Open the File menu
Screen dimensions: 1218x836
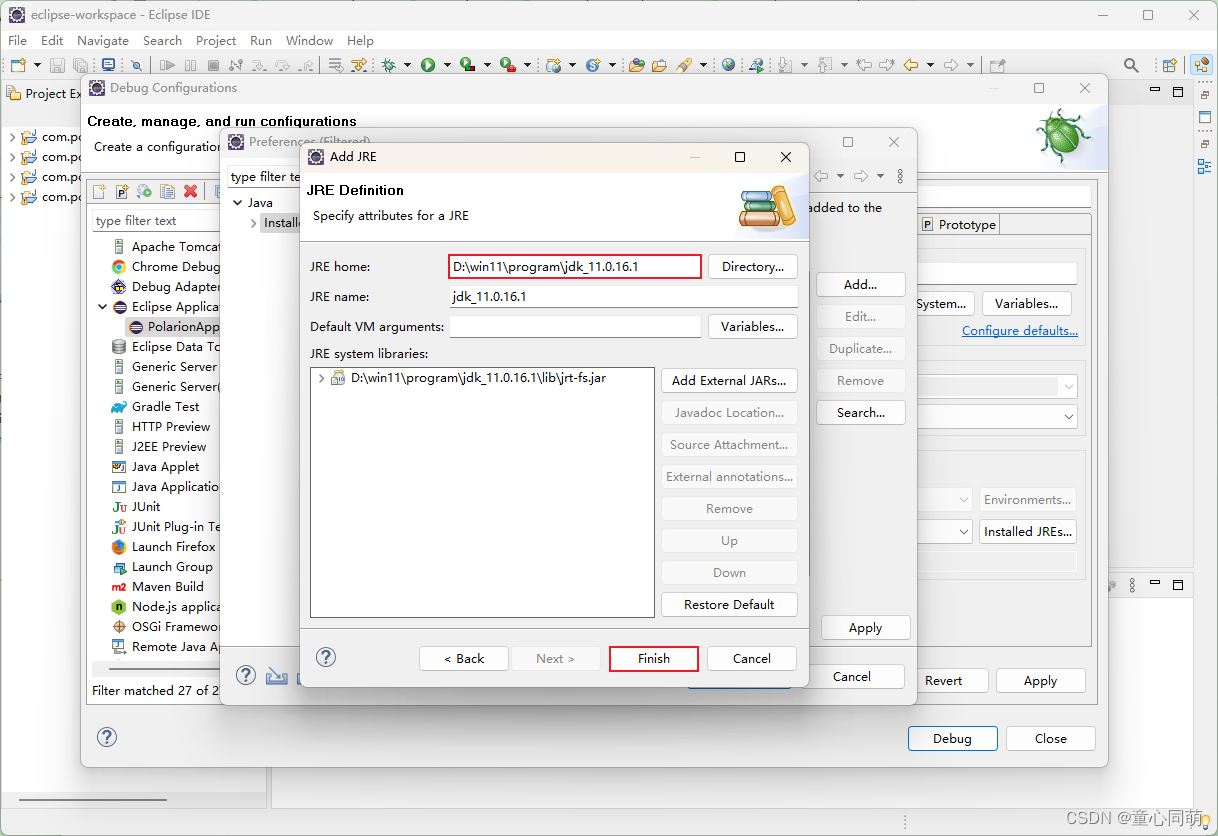tap(18, 40)
